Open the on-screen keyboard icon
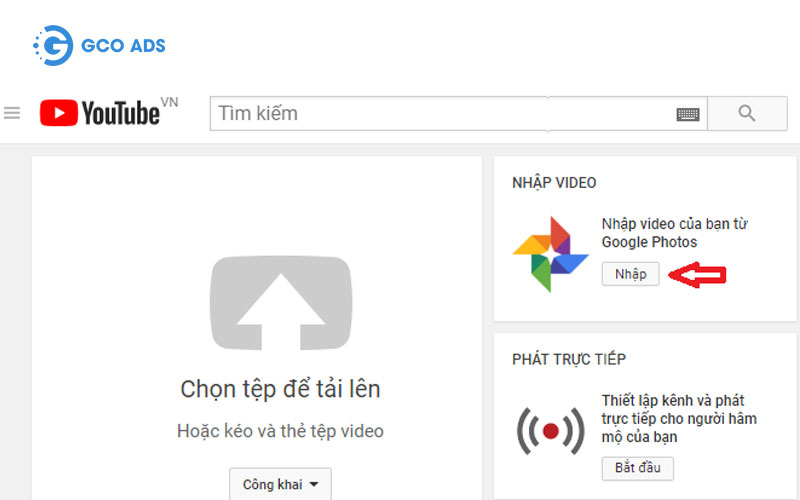 (x=687, y=114)
